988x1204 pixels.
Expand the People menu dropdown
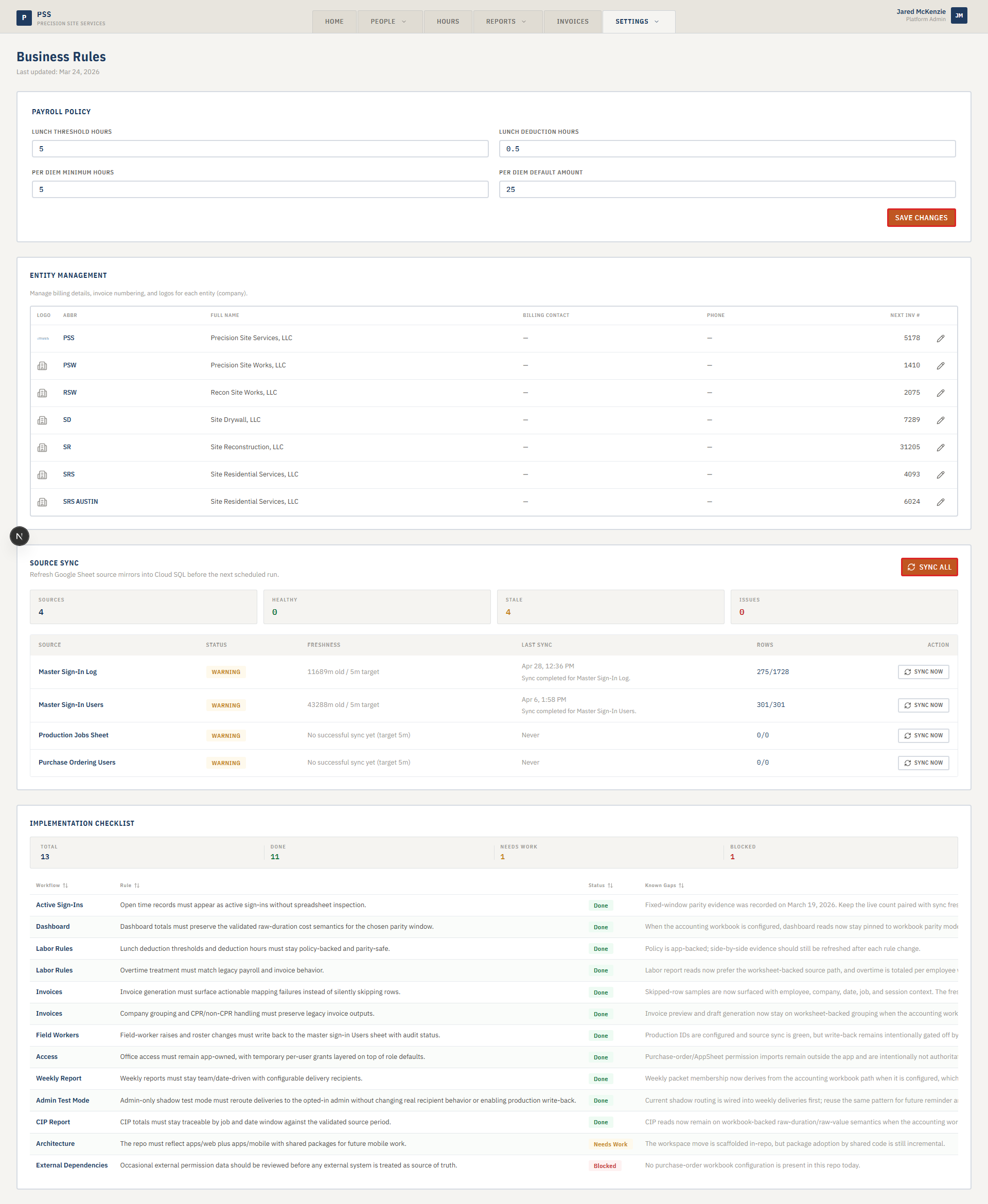coord(390,22)
